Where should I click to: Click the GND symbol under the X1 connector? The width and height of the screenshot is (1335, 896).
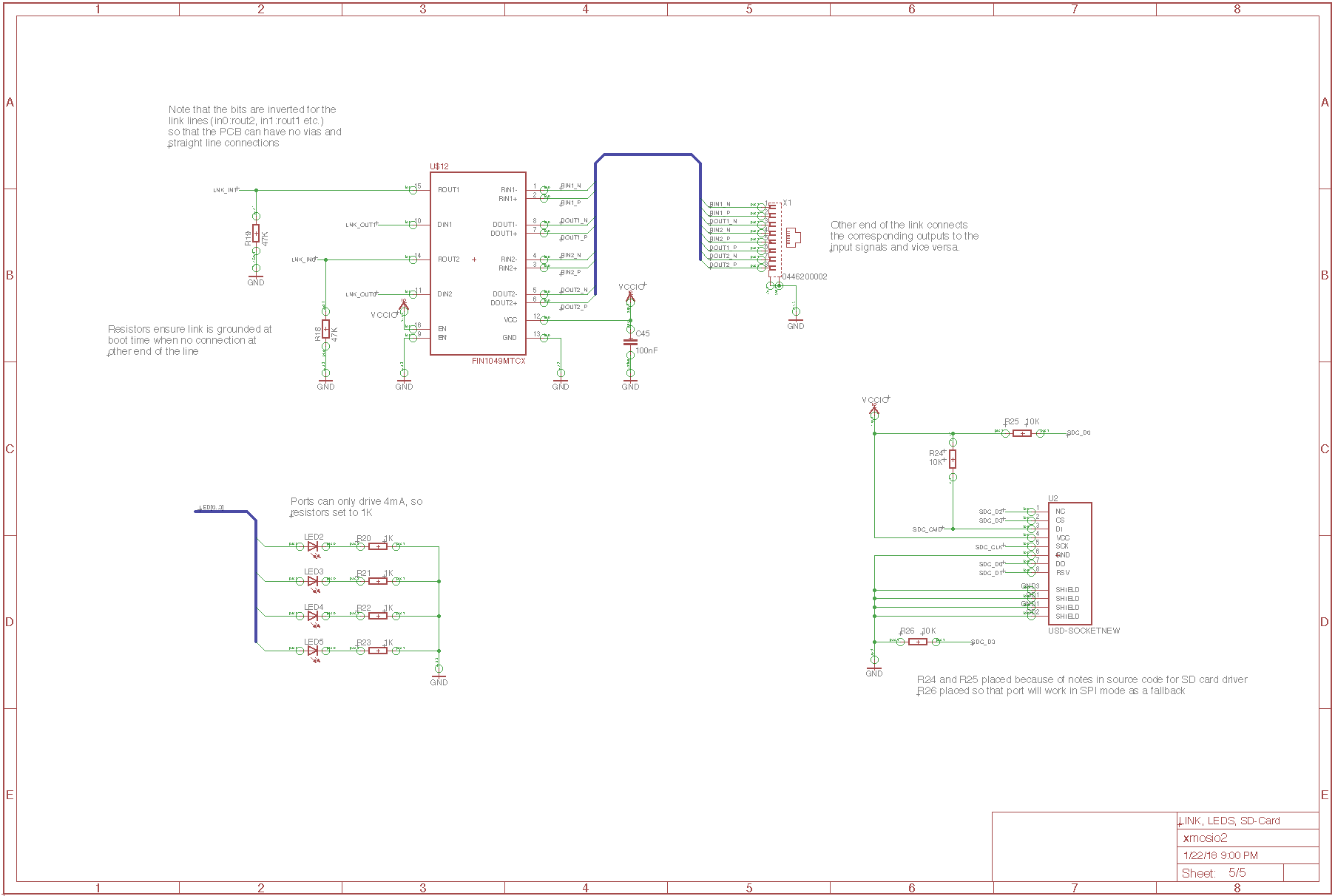(796, 323)
